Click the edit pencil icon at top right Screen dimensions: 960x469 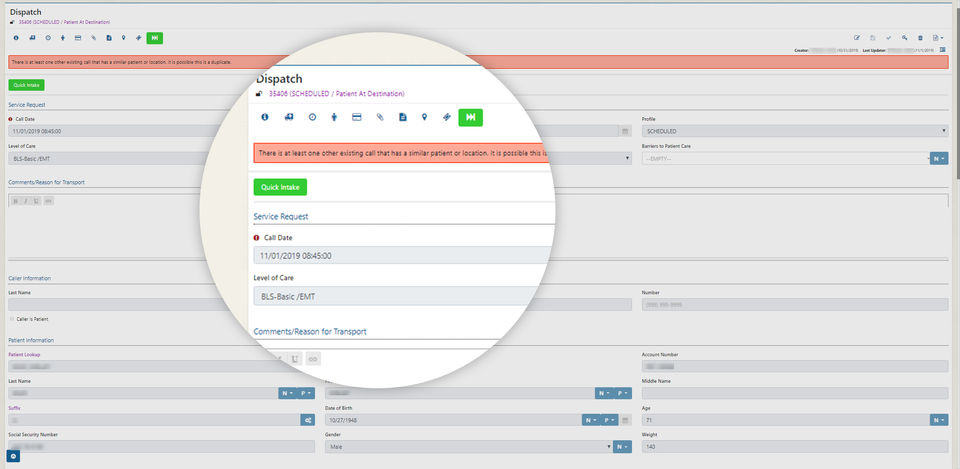(857, 38)
